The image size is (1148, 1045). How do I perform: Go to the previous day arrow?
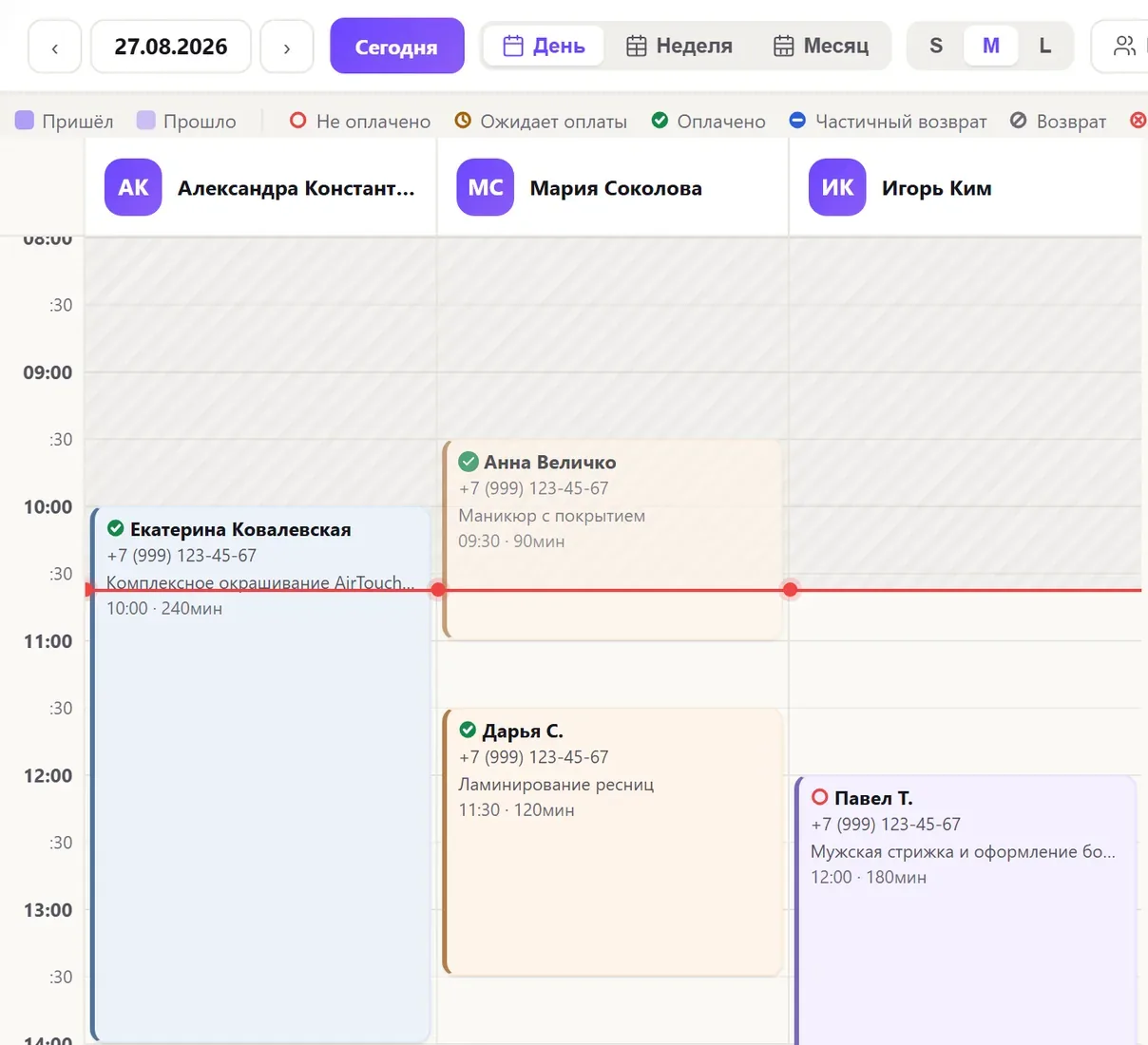coord(55,47)
